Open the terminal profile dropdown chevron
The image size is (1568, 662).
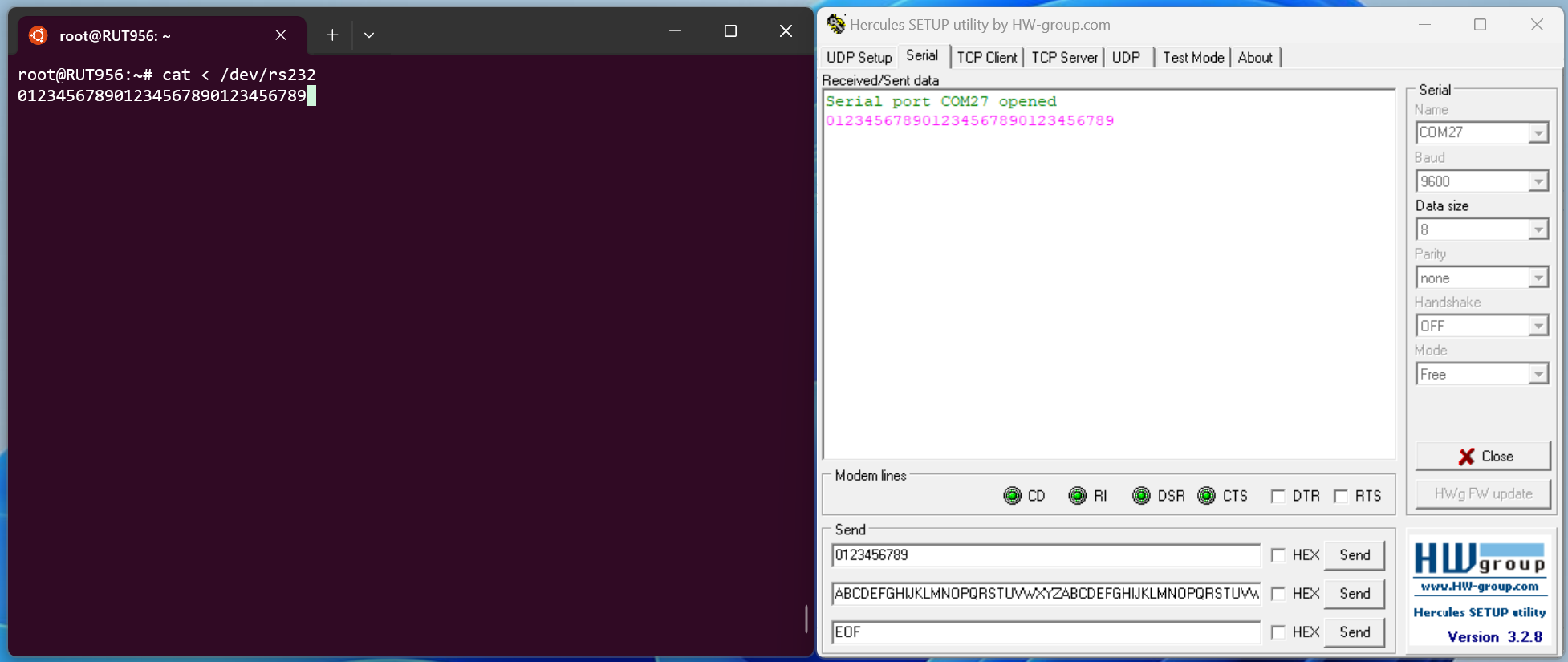(369, 35)
